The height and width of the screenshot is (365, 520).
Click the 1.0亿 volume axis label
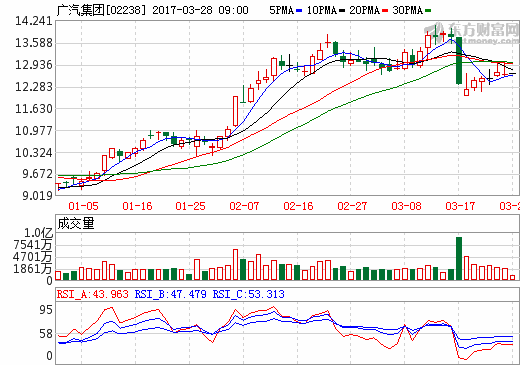pyautogui.click(x=39, y=233)
